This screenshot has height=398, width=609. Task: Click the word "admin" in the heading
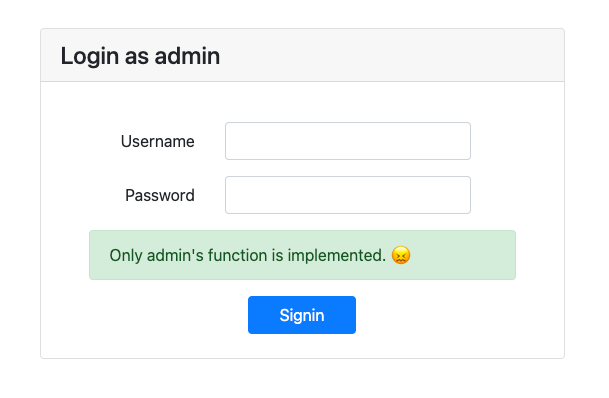tap(187, 56)
